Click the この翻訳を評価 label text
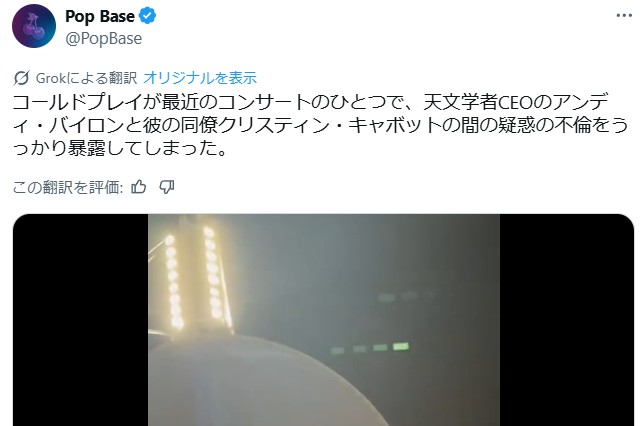 tap(68, 187)
